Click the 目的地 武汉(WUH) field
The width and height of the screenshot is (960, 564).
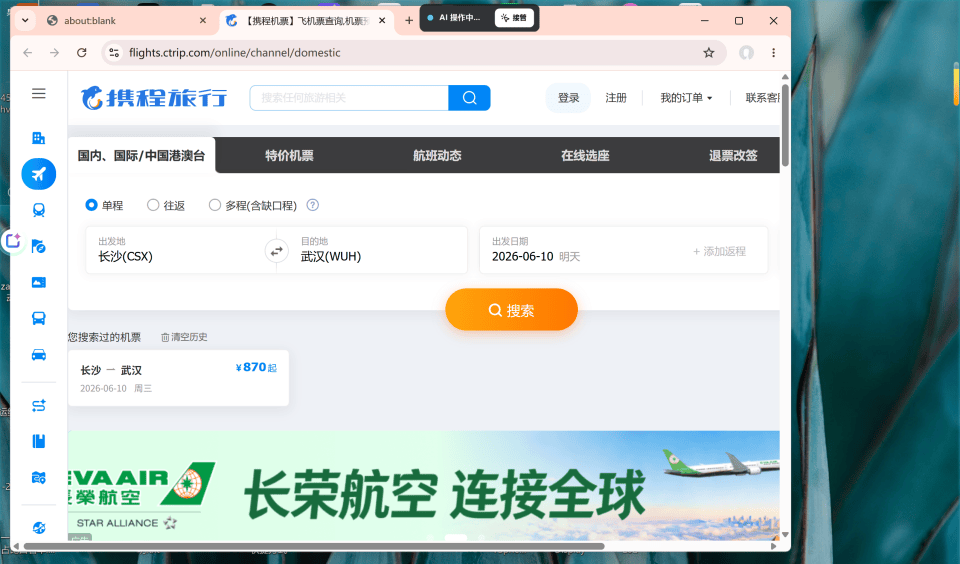[x=378, y=250]
